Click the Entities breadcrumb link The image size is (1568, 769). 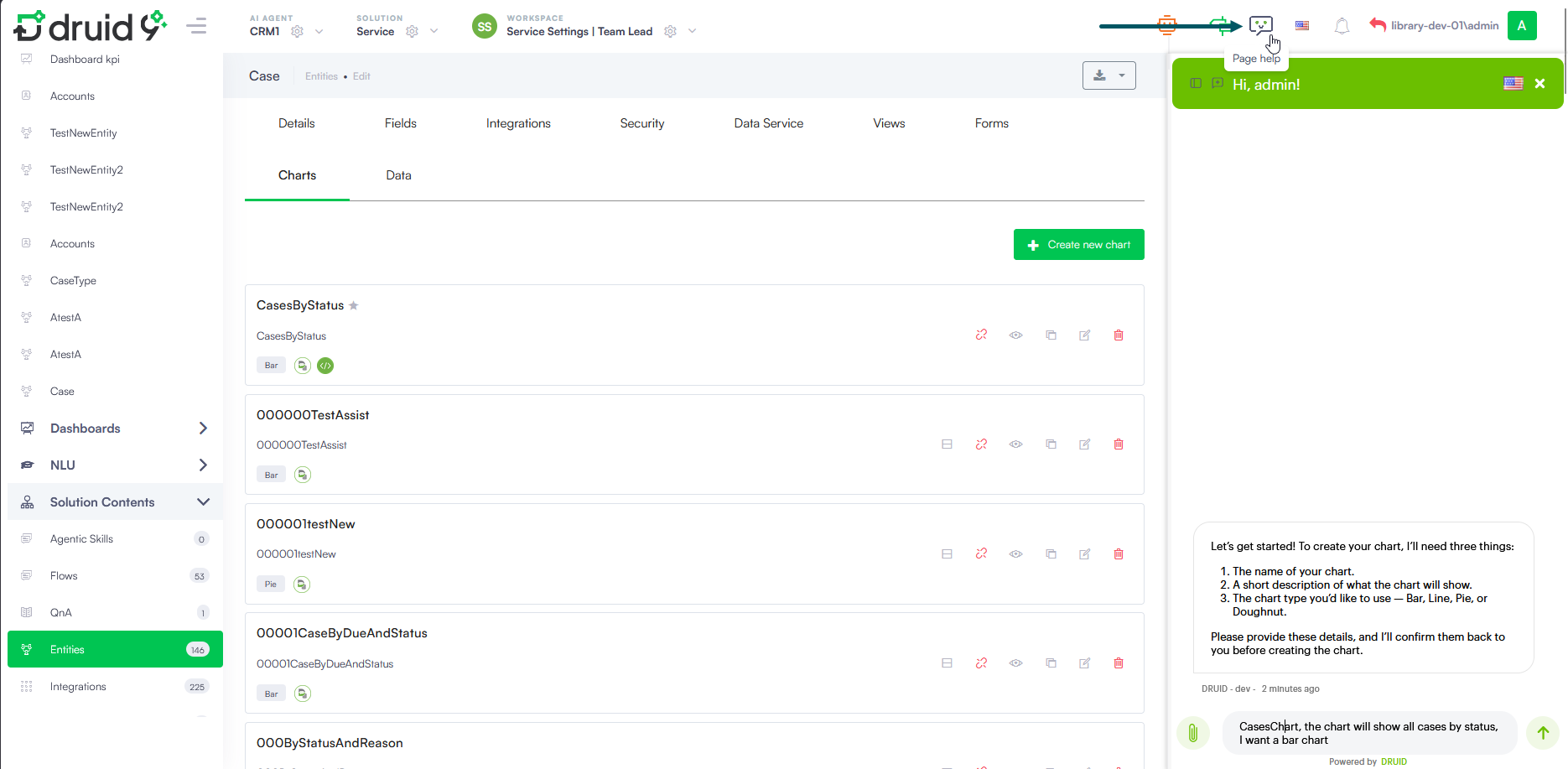pyautogui.click(x=321, y=76)
